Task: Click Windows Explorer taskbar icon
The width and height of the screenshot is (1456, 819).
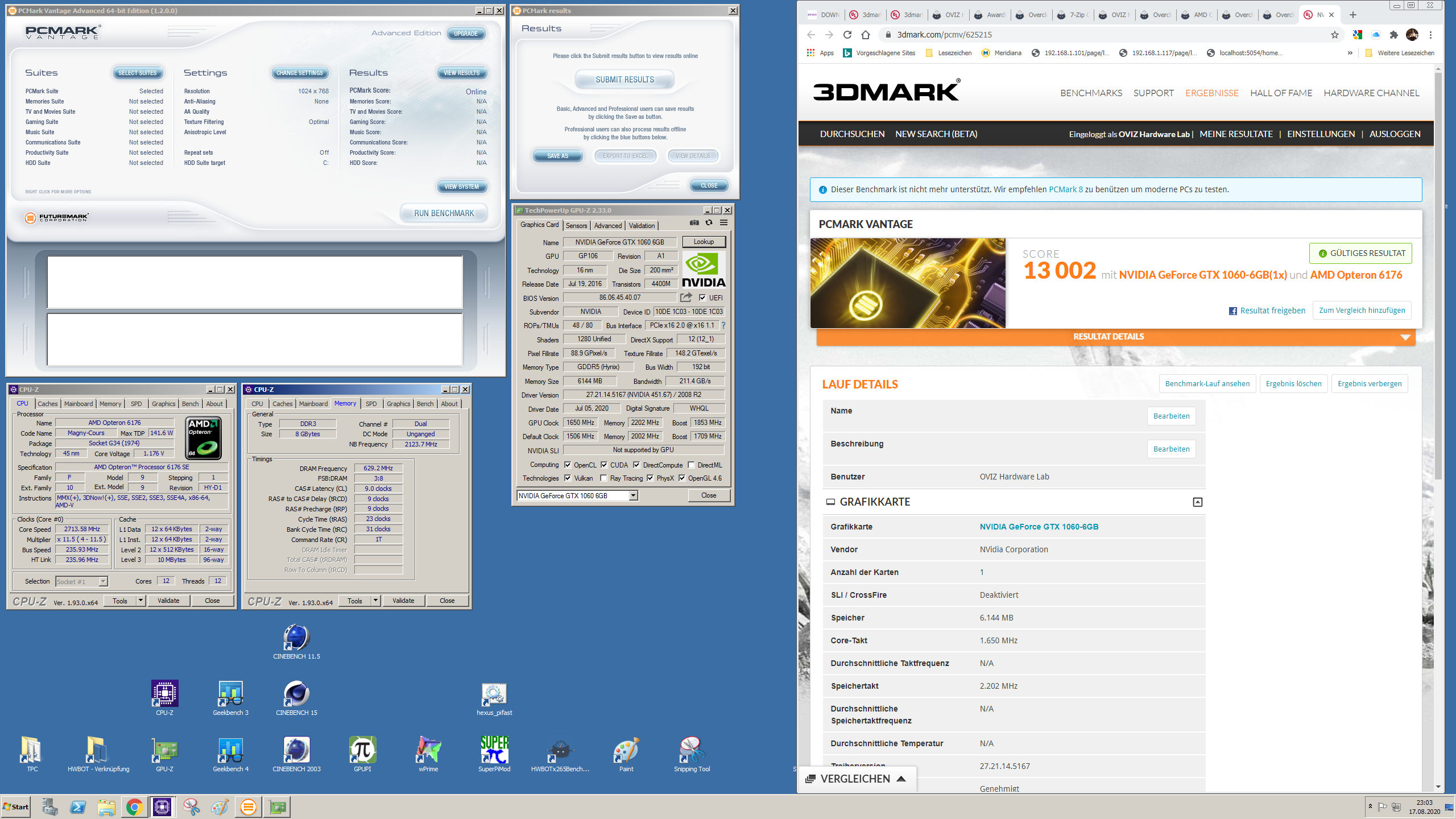Action: pos(106,807)
